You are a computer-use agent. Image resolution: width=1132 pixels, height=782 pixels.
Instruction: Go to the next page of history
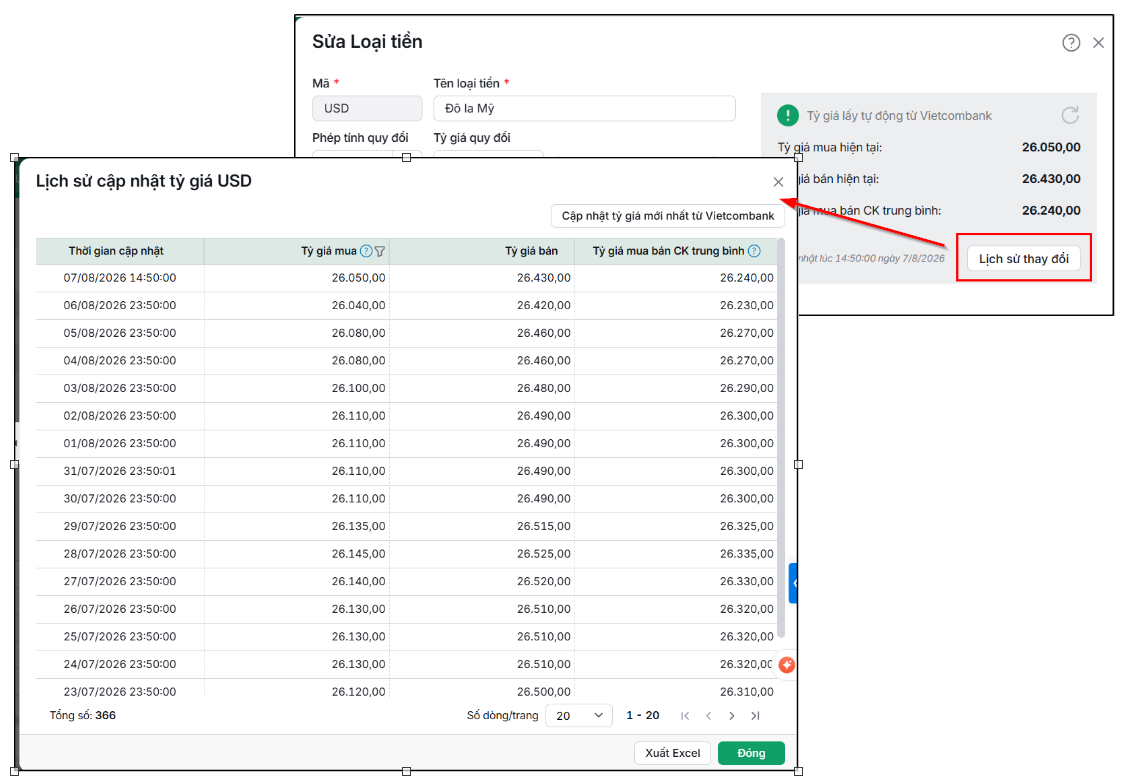(x=732, y=716)
